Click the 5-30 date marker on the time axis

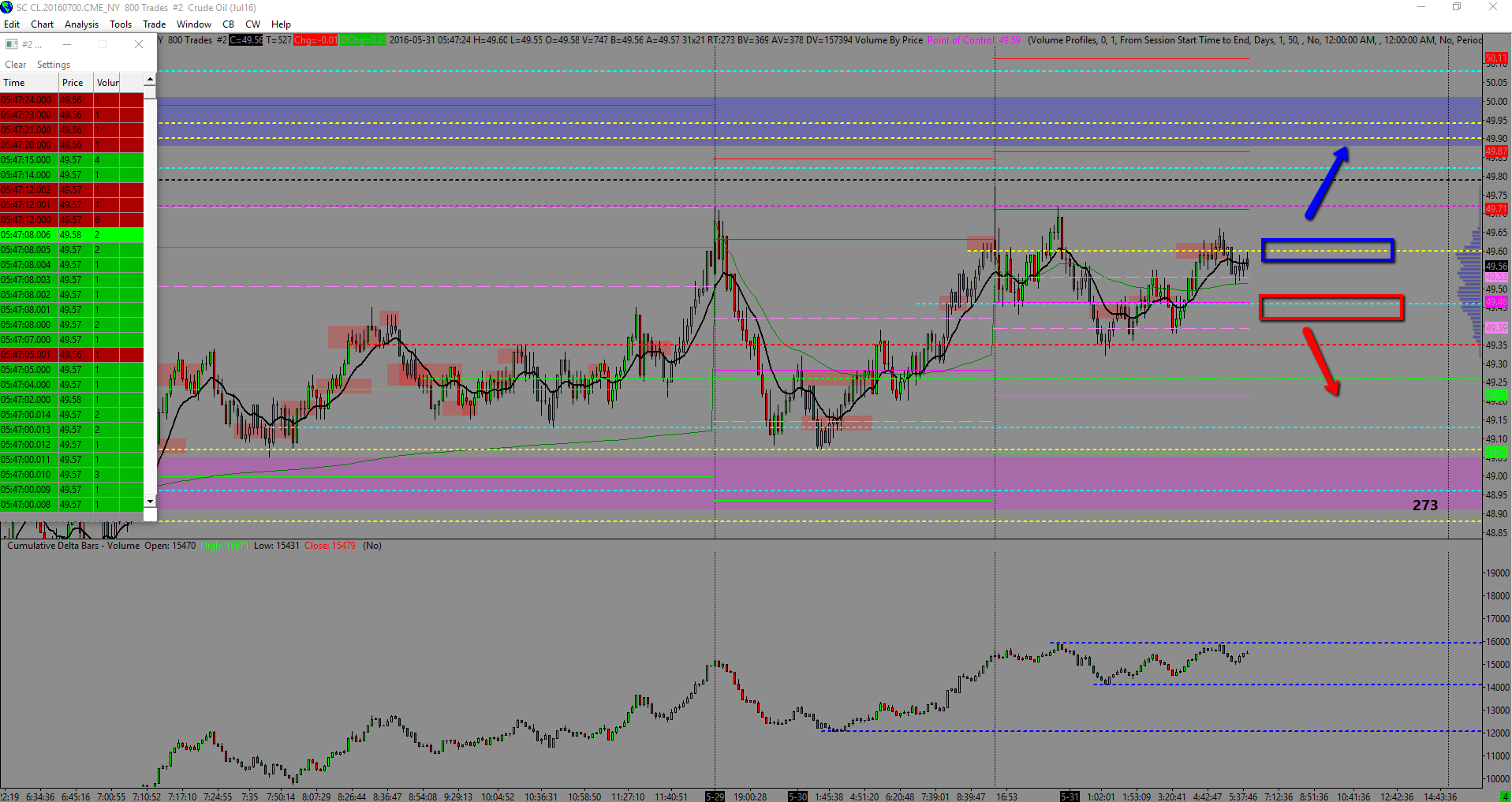pos(797,796)
